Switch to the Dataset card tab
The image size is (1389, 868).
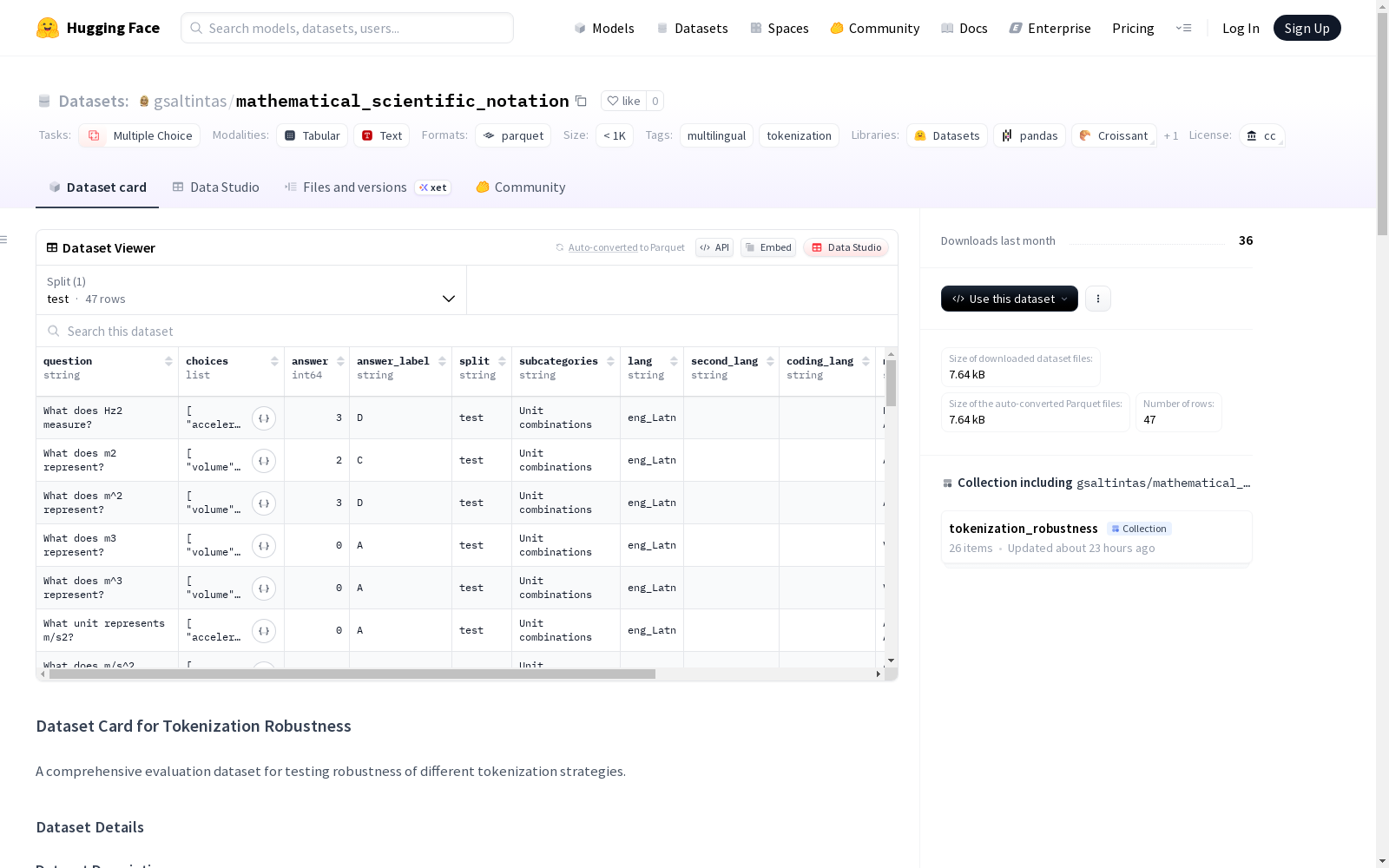coord(97,187)
